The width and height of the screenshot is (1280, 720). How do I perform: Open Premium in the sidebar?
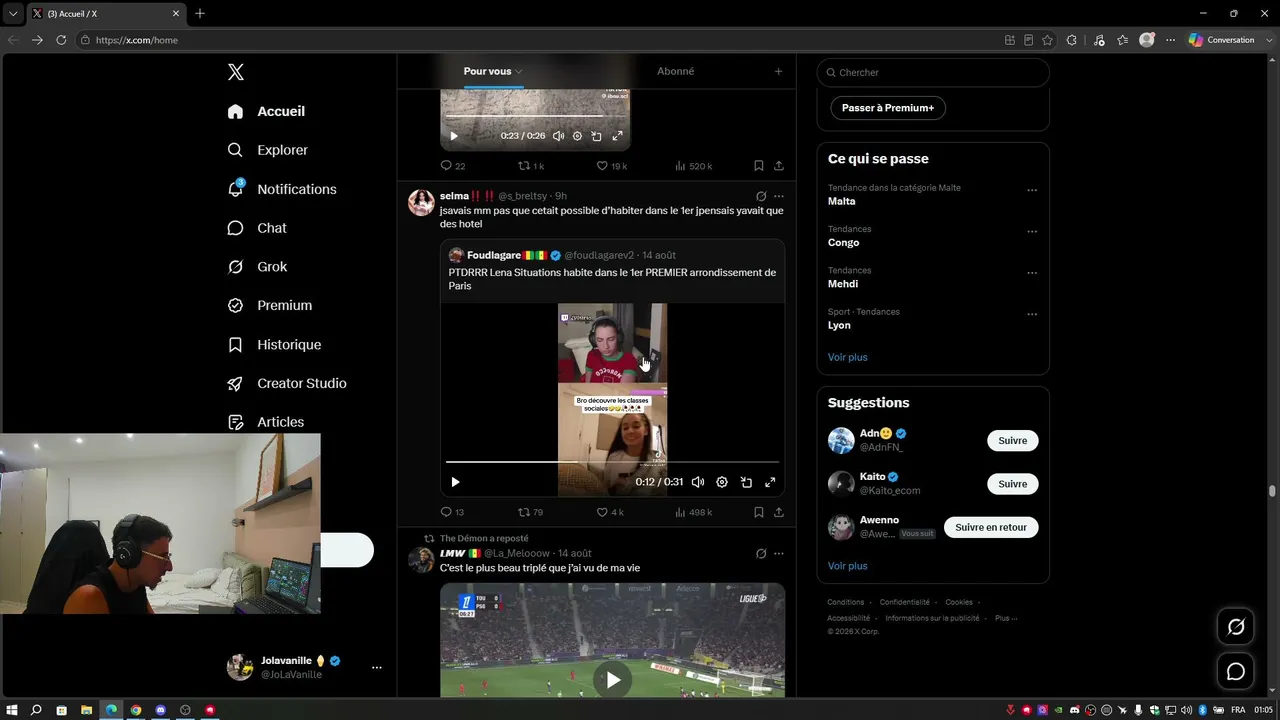click(270, 306)
